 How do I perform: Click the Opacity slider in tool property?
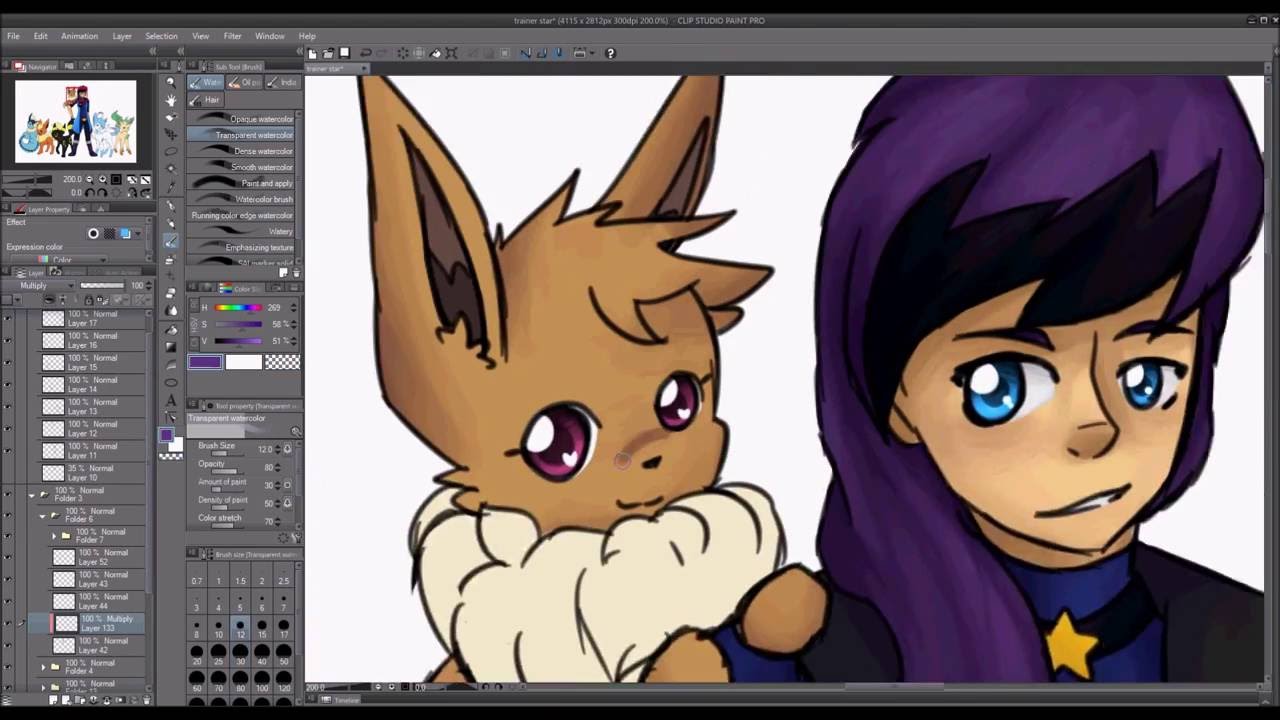tap(228, 470)
